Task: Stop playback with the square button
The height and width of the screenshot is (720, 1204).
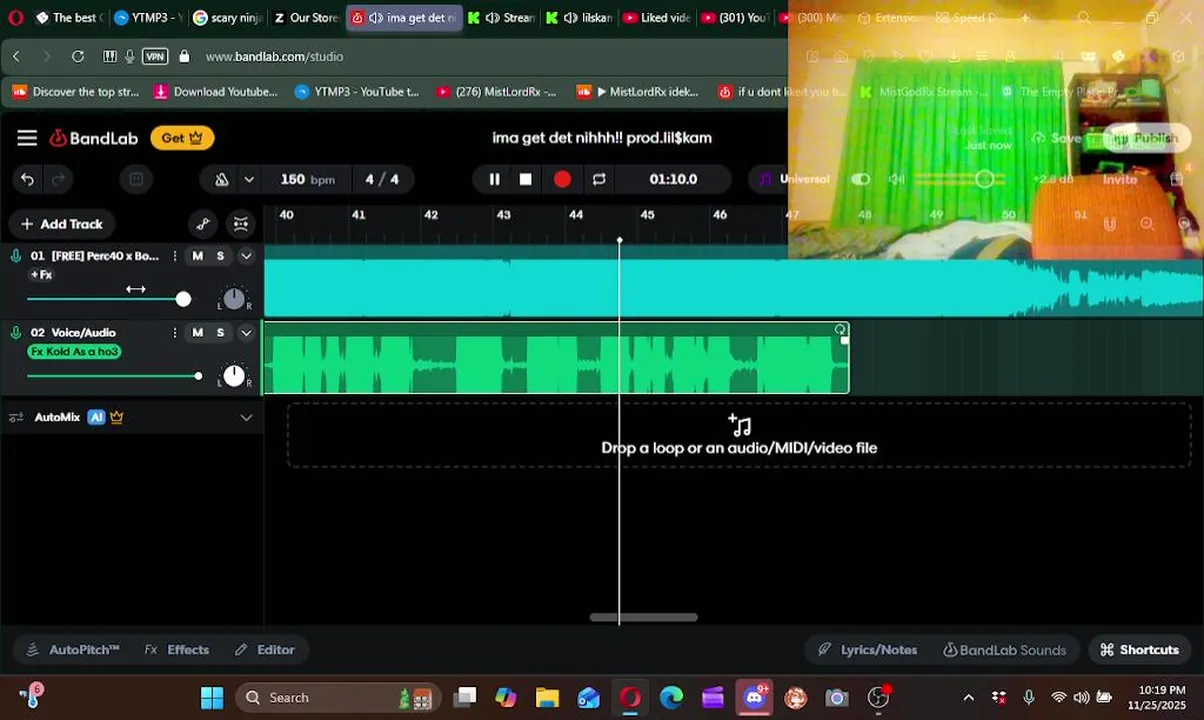Action: coord(525,179)
